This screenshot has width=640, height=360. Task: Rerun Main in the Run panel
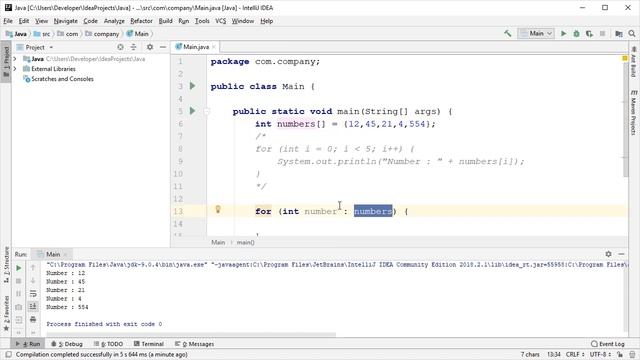point(19,268)
